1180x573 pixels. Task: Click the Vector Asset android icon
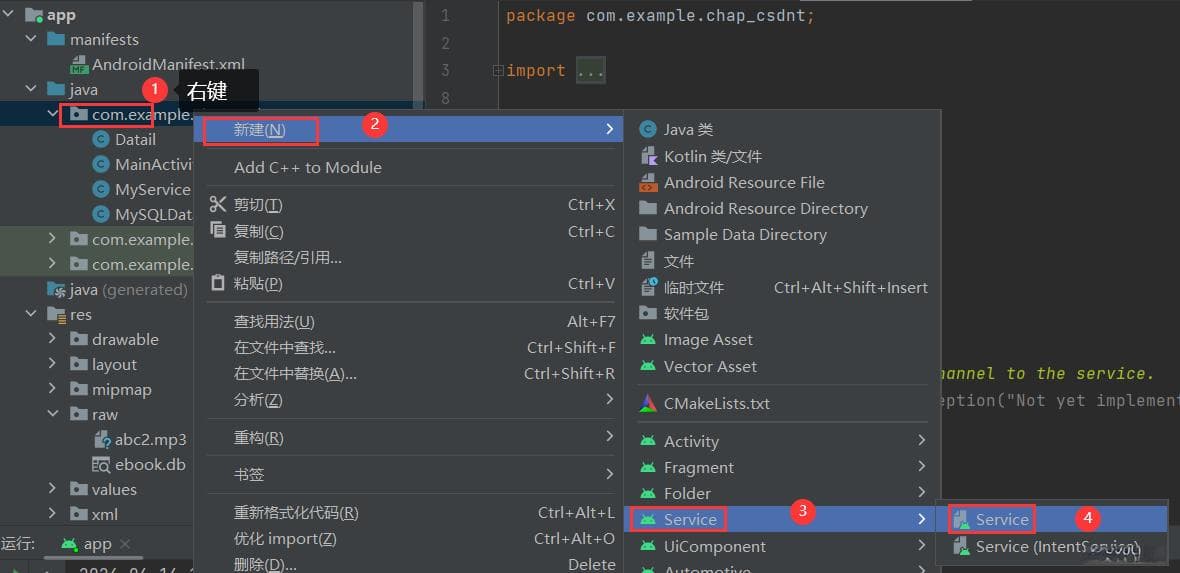point(647,366)
